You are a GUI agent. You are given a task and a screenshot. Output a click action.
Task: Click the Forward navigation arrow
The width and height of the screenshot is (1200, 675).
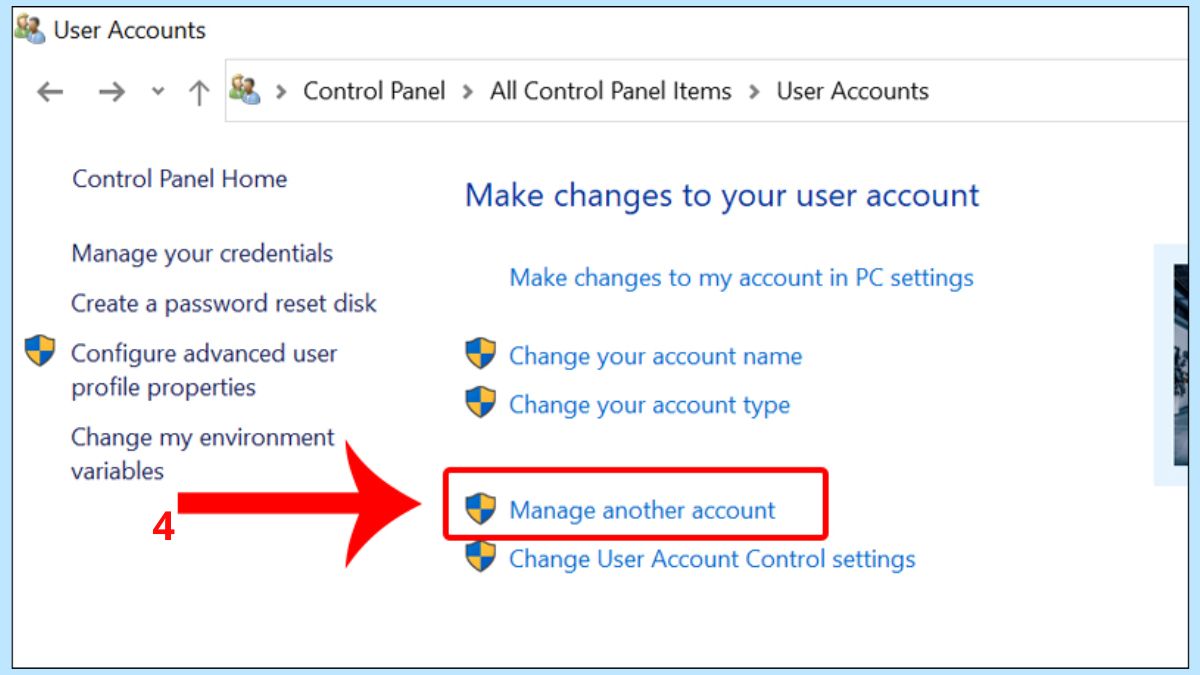(111, 92)
